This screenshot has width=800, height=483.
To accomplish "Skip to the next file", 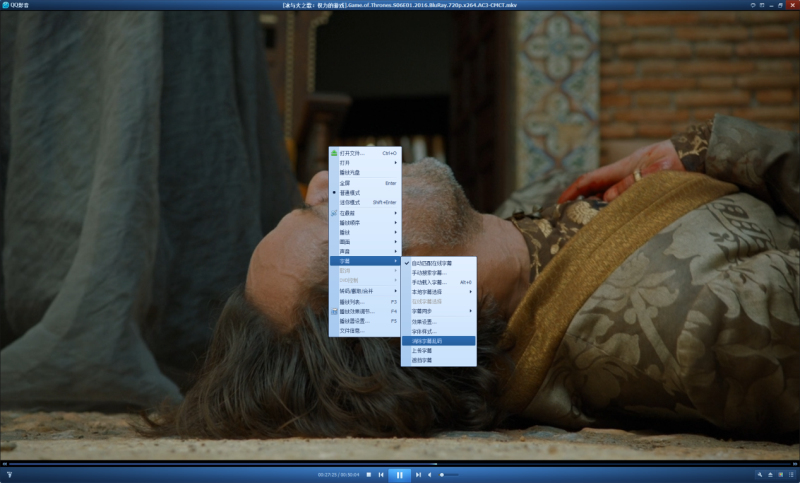I will (418, 475).
